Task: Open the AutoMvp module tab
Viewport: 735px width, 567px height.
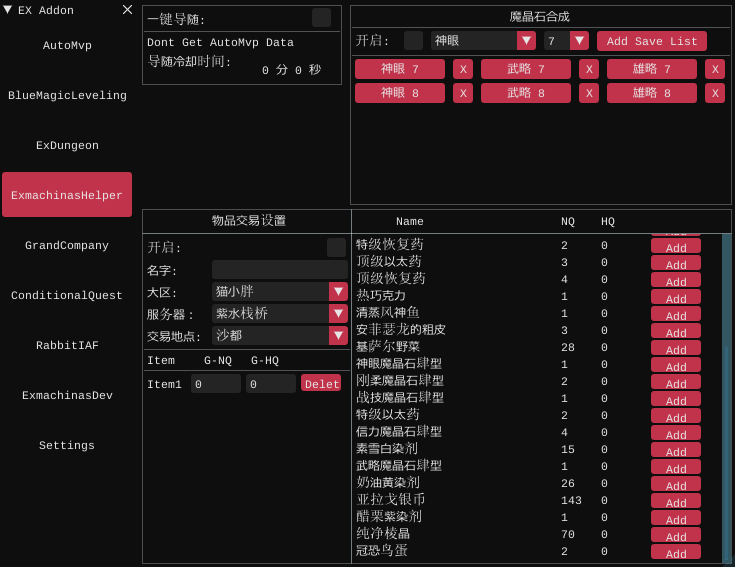Action: click(x=67, y=45)
